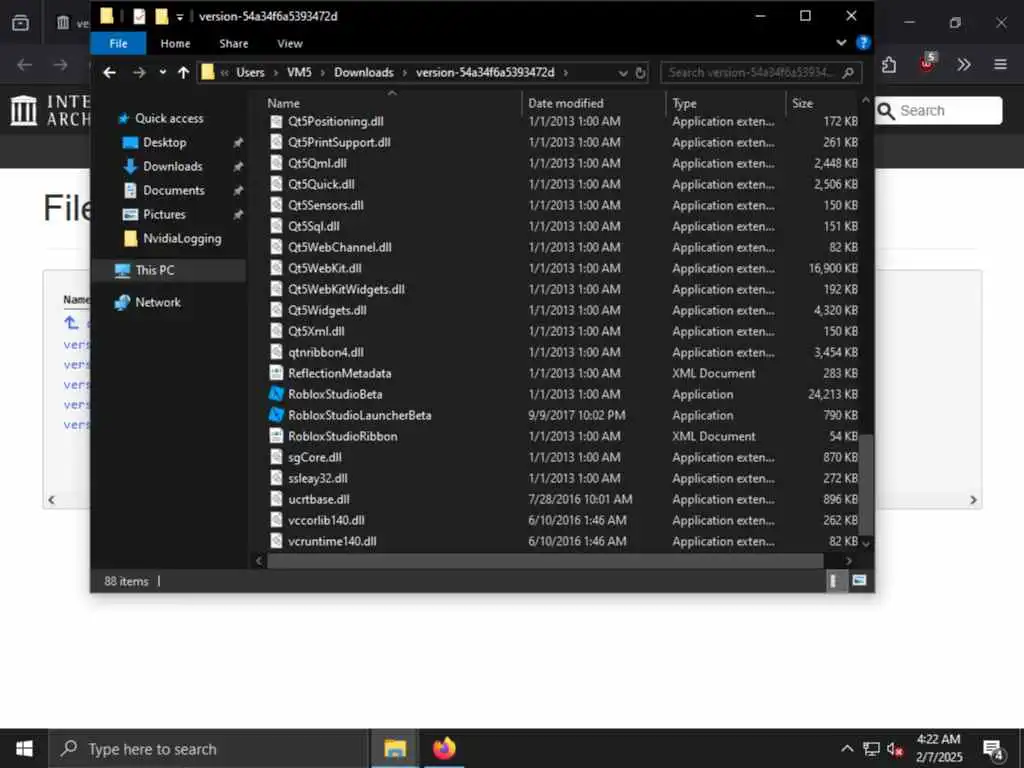Open the recent locations dropdown arrow
1024x768 pixels.
coord(162,72)
